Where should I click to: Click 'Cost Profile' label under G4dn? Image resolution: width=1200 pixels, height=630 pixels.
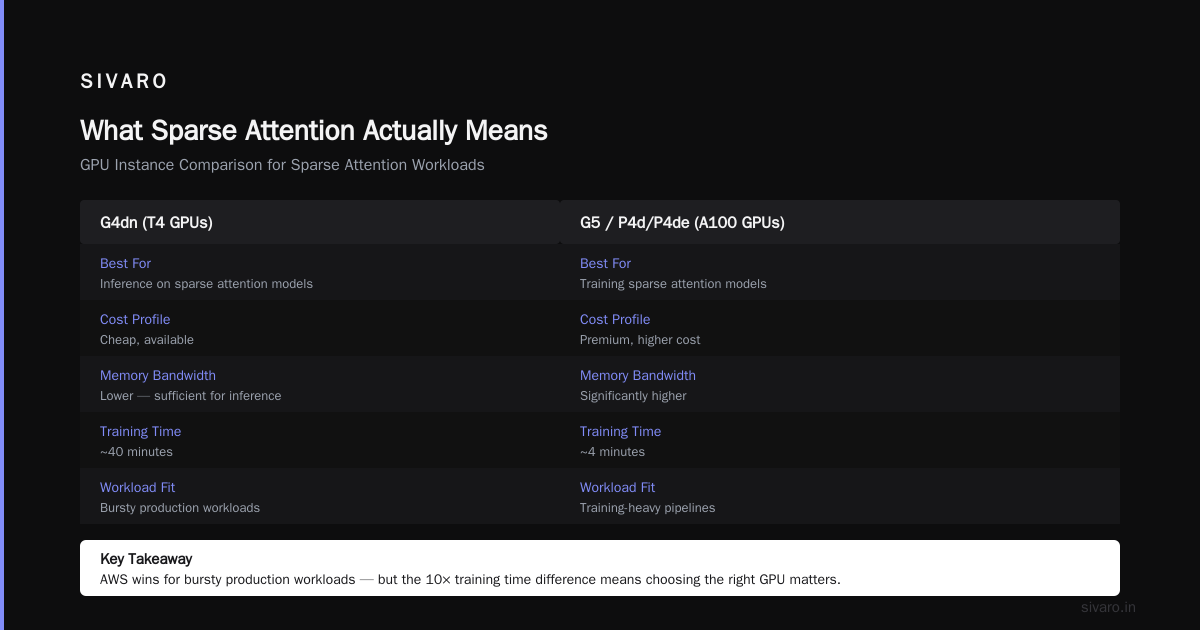[135, 319]
